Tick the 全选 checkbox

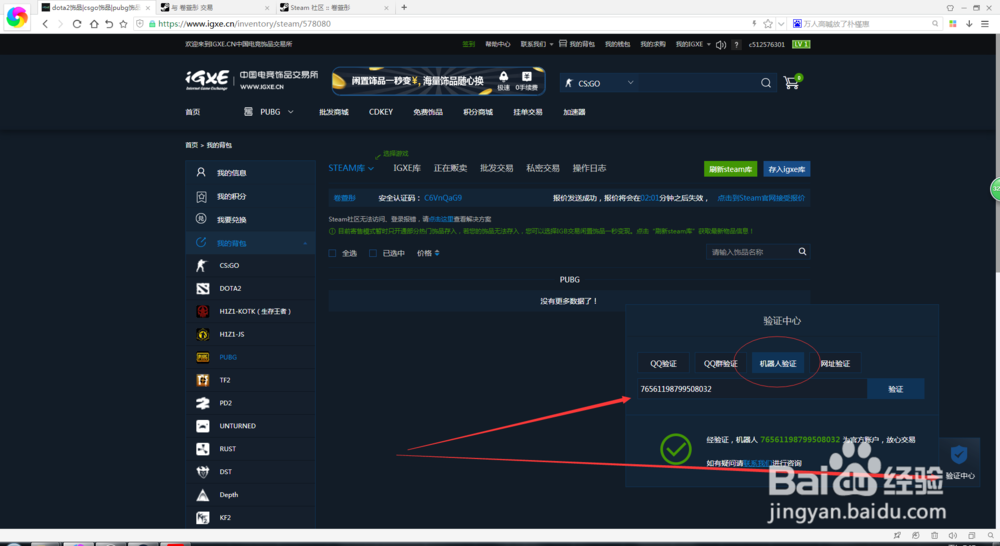click(332, 253)
